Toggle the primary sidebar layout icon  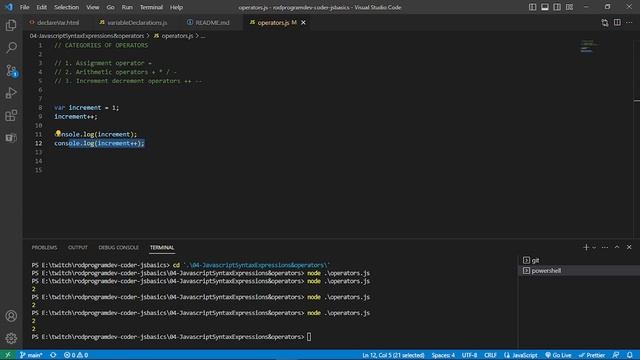pyautogui.click(x=532, y=7)
